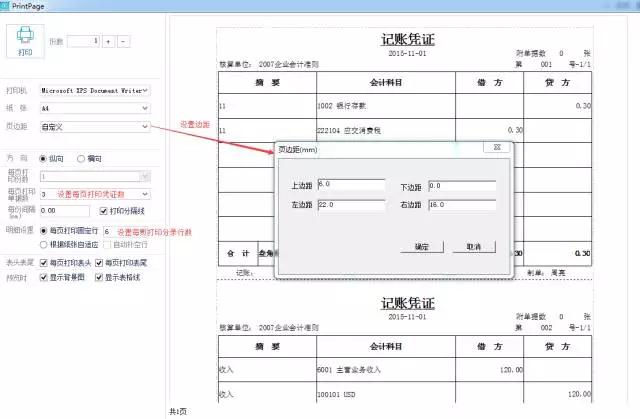The width and height of the screenshot is (640, 419).
Task: Select the portrait (纵向) orientation radio
Action: 43,158
